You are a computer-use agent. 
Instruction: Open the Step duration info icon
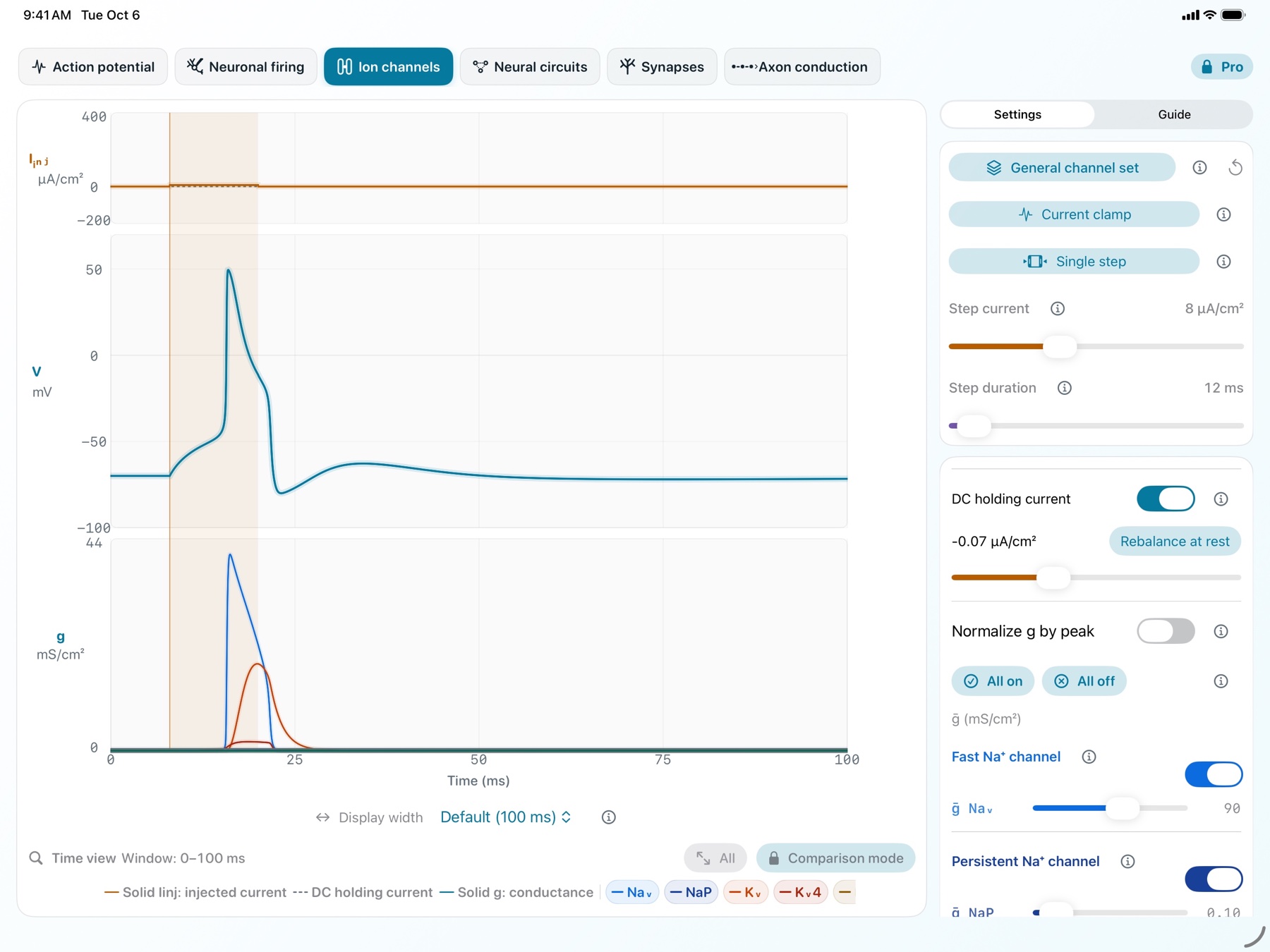tap(1064, 388)
